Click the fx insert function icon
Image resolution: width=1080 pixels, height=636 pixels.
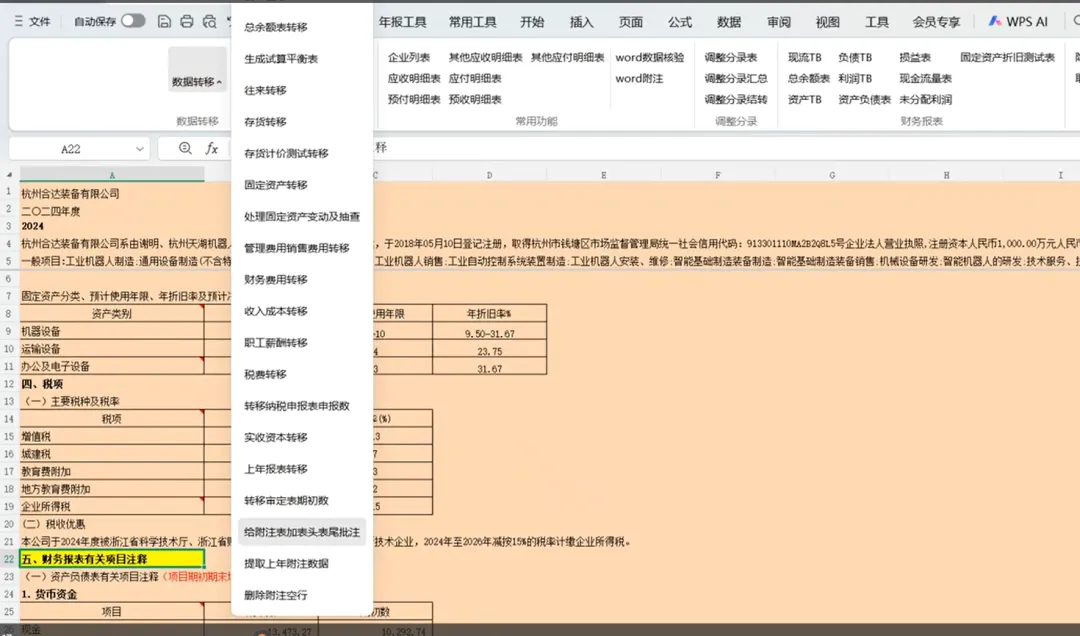[x=211, y=148]
